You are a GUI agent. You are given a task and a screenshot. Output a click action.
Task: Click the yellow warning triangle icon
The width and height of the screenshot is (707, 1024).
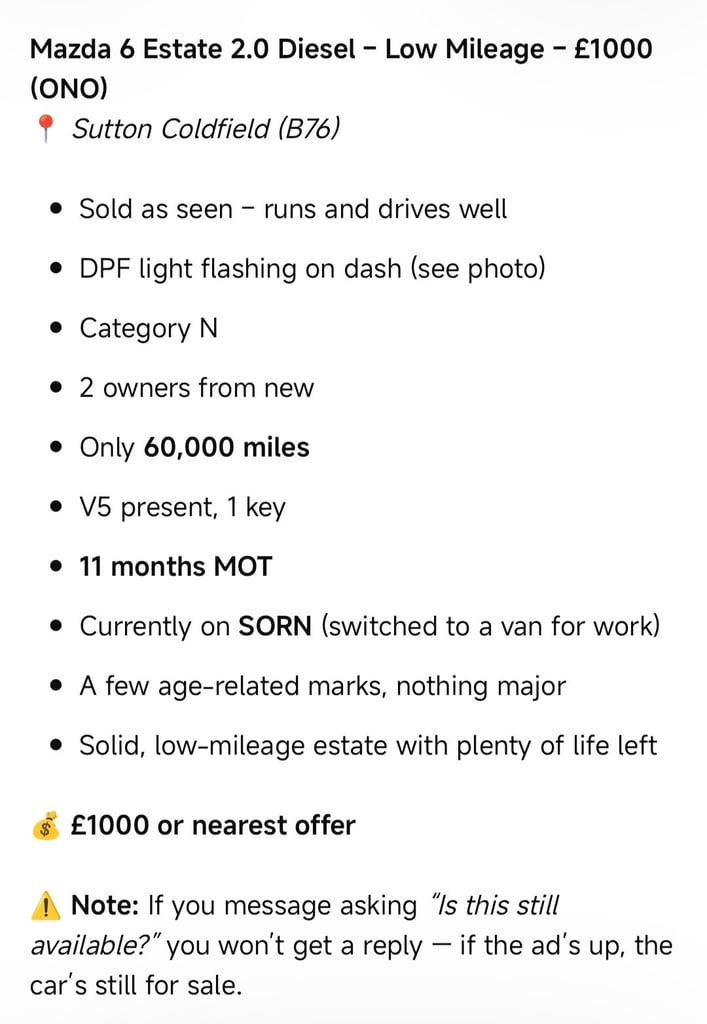[45, 906]
